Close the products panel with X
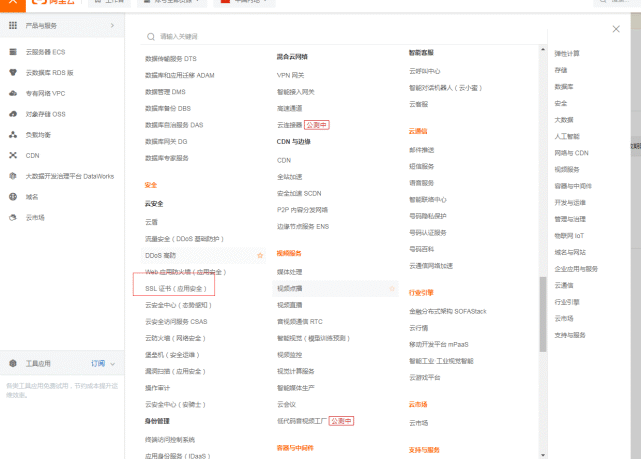The height and width of the screenshot is (459, 641). [x=616, y=29]
